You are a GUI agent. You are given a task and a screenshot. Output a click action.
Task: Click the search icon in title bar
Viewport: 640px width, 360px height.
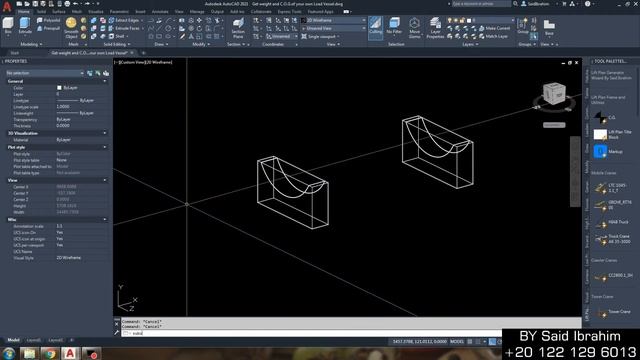pyautogui.click(x=516, y=4)
